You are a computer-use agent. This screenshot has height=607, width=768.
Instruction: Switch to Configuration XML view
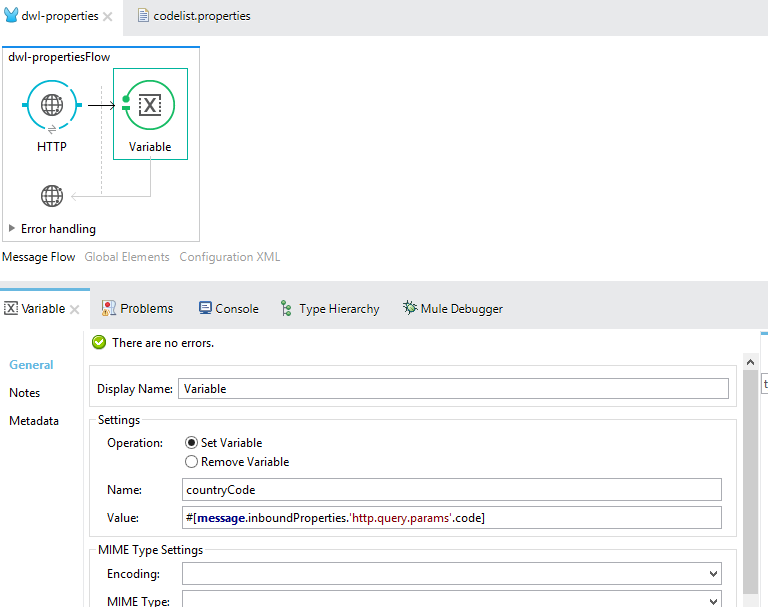[x=229, y=257]
